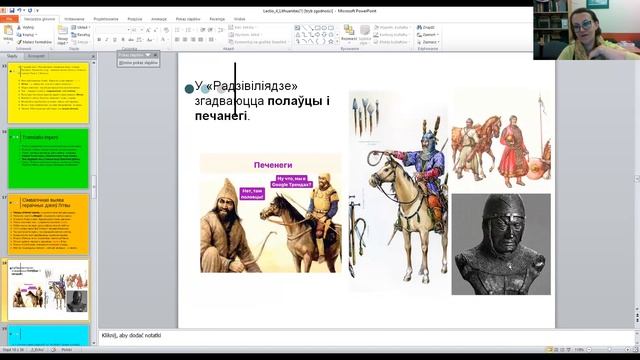
Task: Click the Wklej (Paste) clipboard icon
Action: (x=8, y=31)
